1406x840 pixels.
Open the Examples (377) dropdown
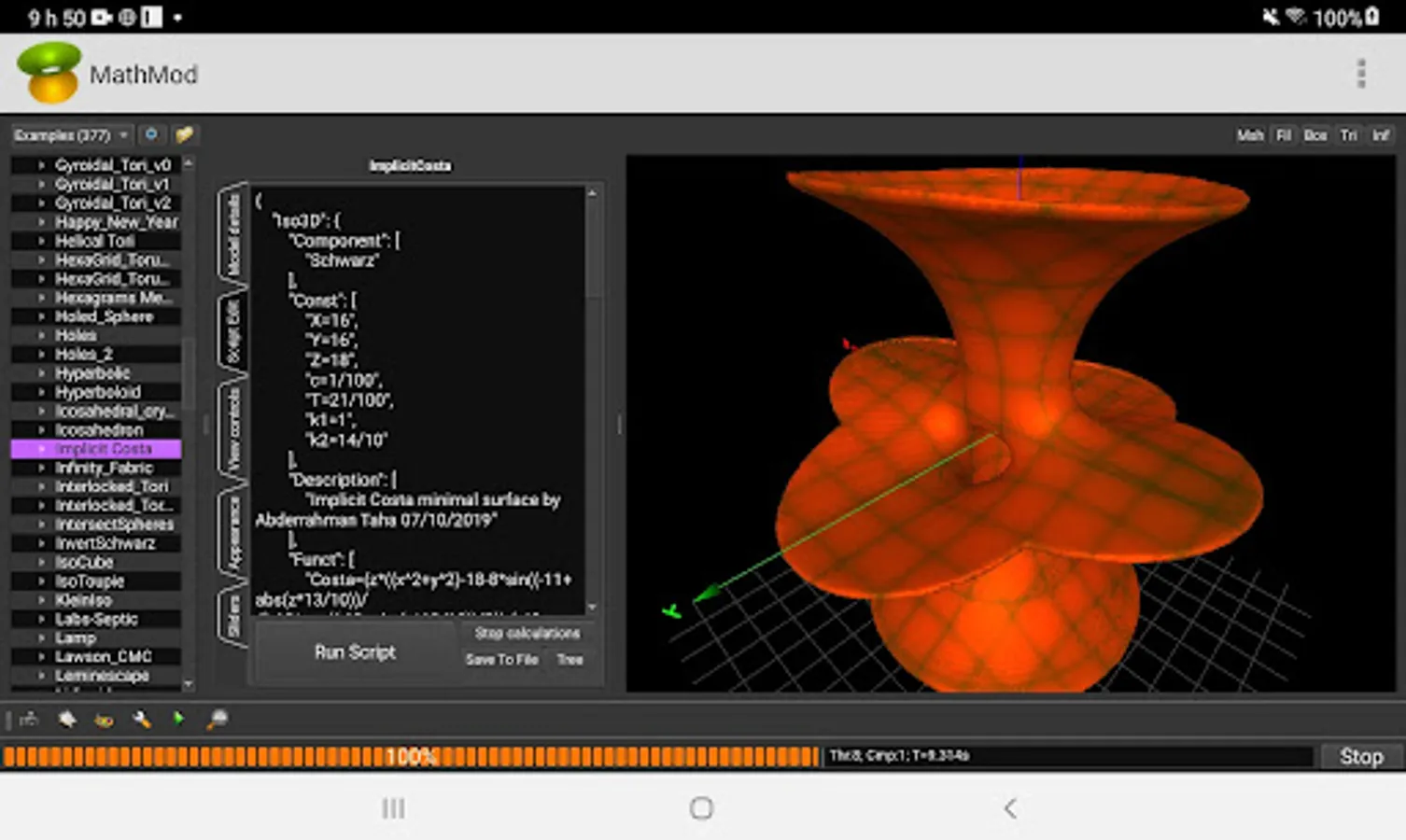[71, 135]
